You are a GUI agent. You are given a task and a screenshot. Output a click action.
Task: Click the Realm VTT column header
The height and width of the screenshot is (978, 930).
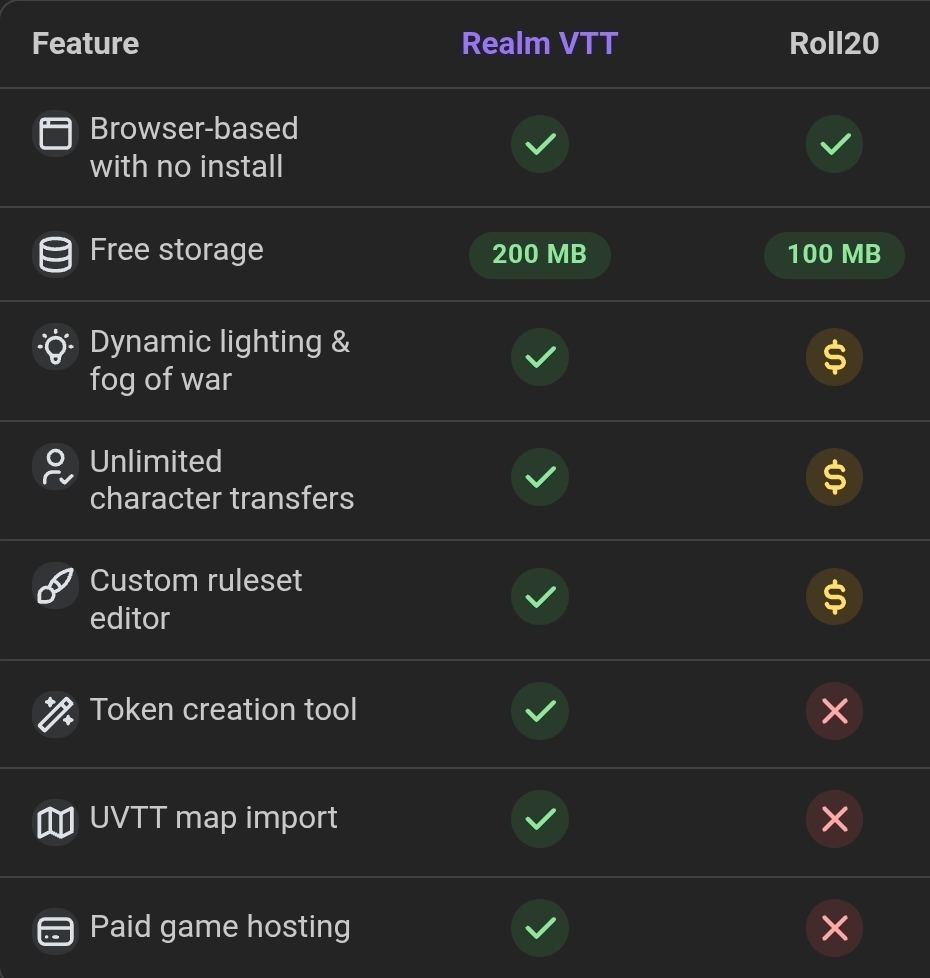[x=540, y=44]
